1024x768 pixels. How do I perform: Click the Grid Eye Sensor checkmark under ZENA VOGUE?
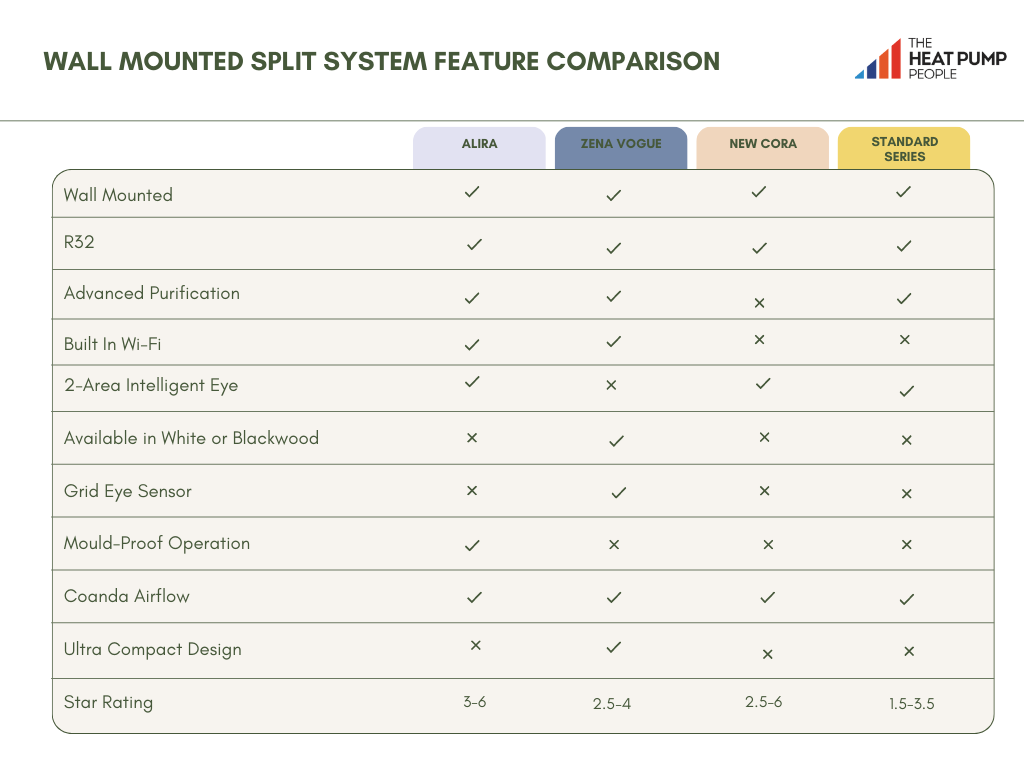pyautogui.click(x=617, y=492)
